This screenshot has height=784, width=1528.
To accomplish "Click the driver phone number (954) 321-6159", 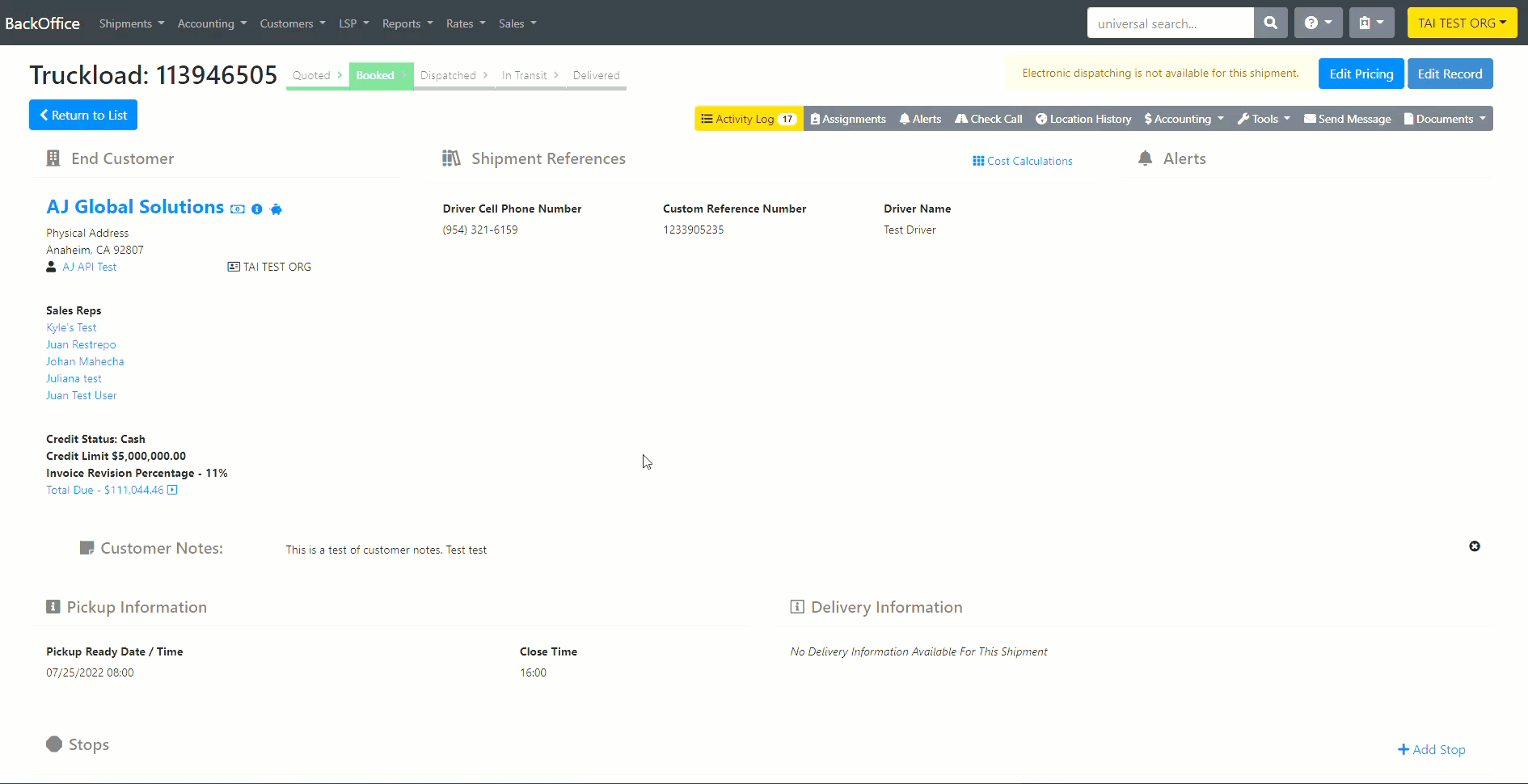I will (x=480, y=230).
